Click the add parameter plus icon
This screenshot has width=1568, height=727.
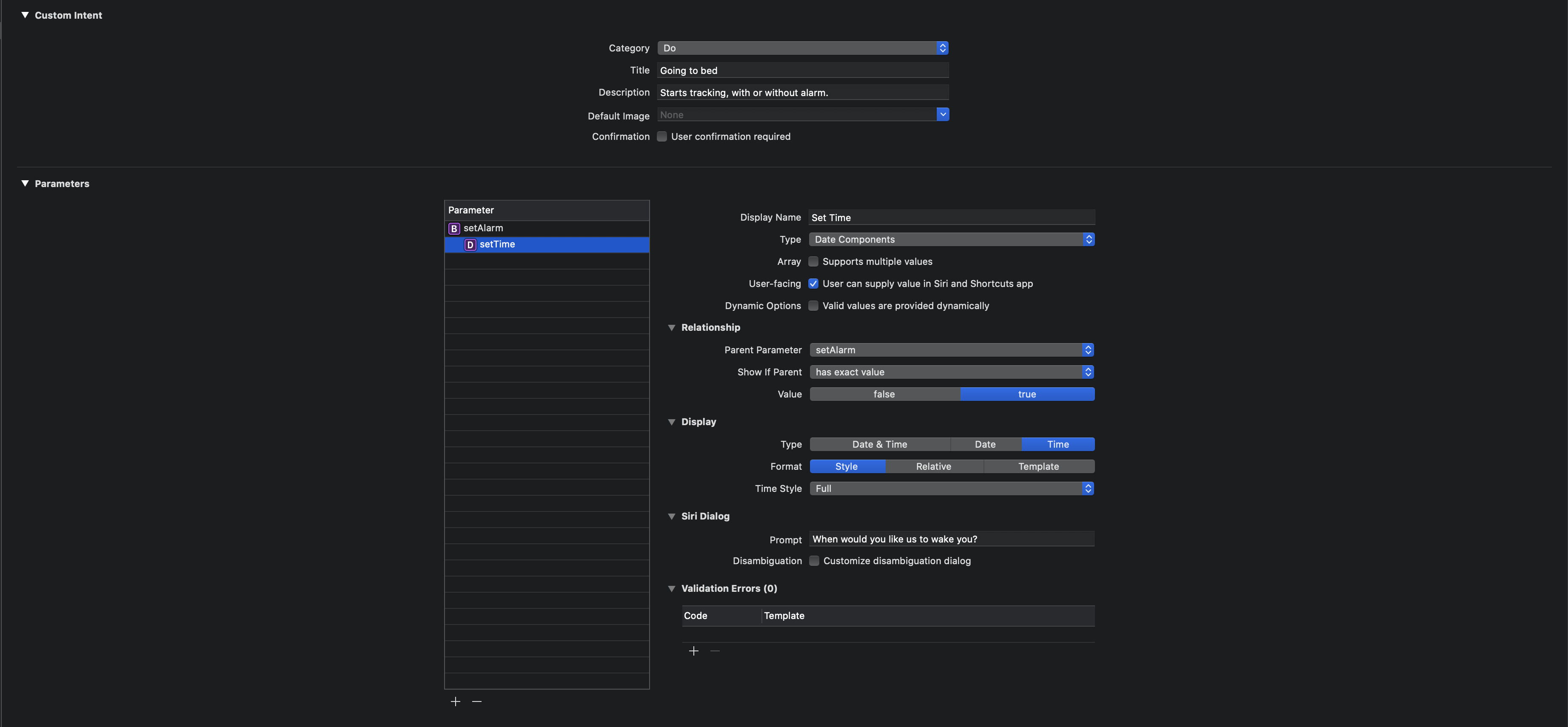pyautogui.click(x=455, y=701)
